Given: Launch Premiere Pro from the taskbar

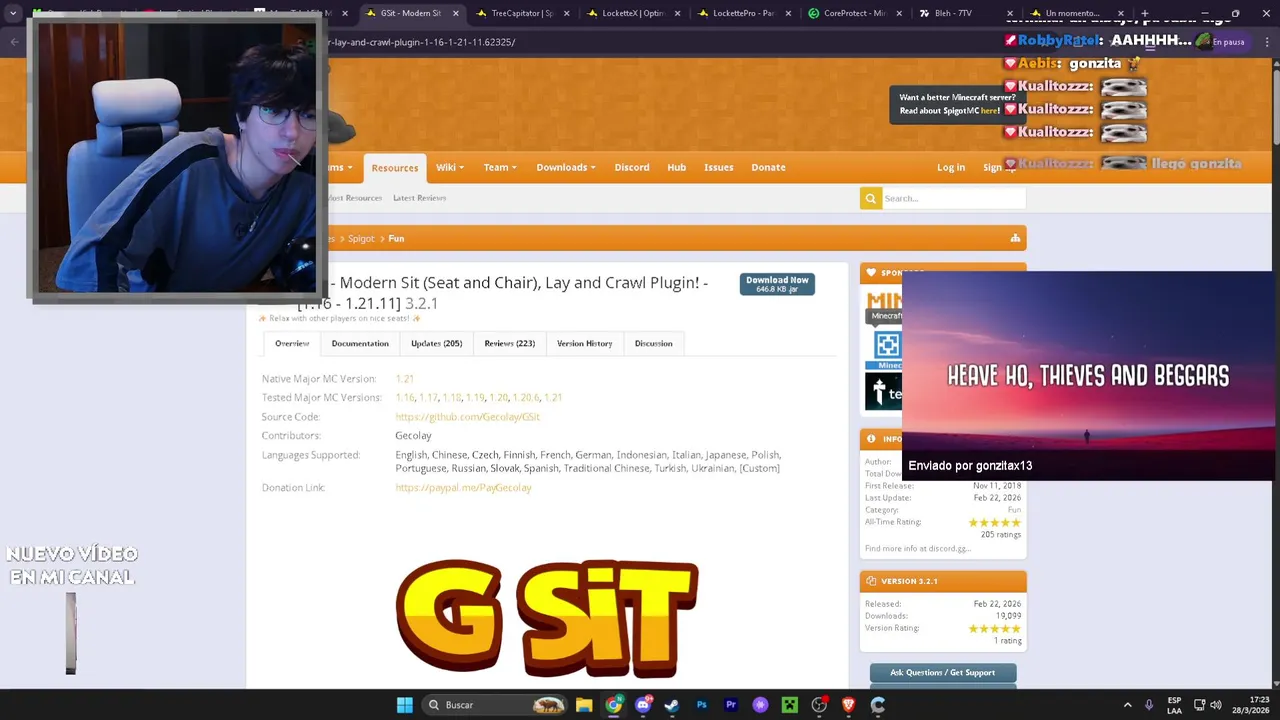Looking at the screenshot, I should pyautogui.click(x=731, y=705).
